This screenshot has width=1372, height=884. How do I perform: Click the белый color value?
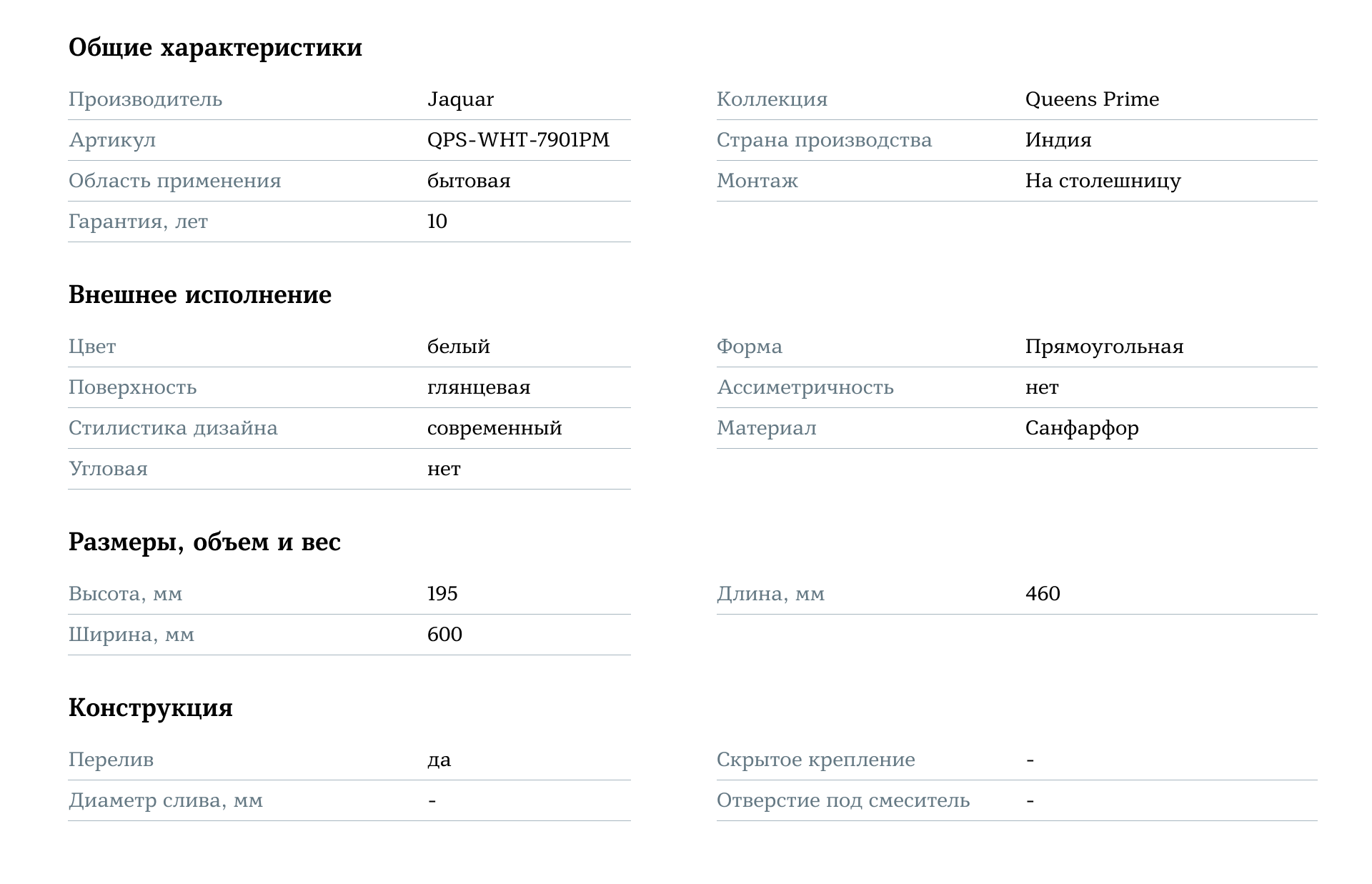pyautogui.click(x=458, y=347)
